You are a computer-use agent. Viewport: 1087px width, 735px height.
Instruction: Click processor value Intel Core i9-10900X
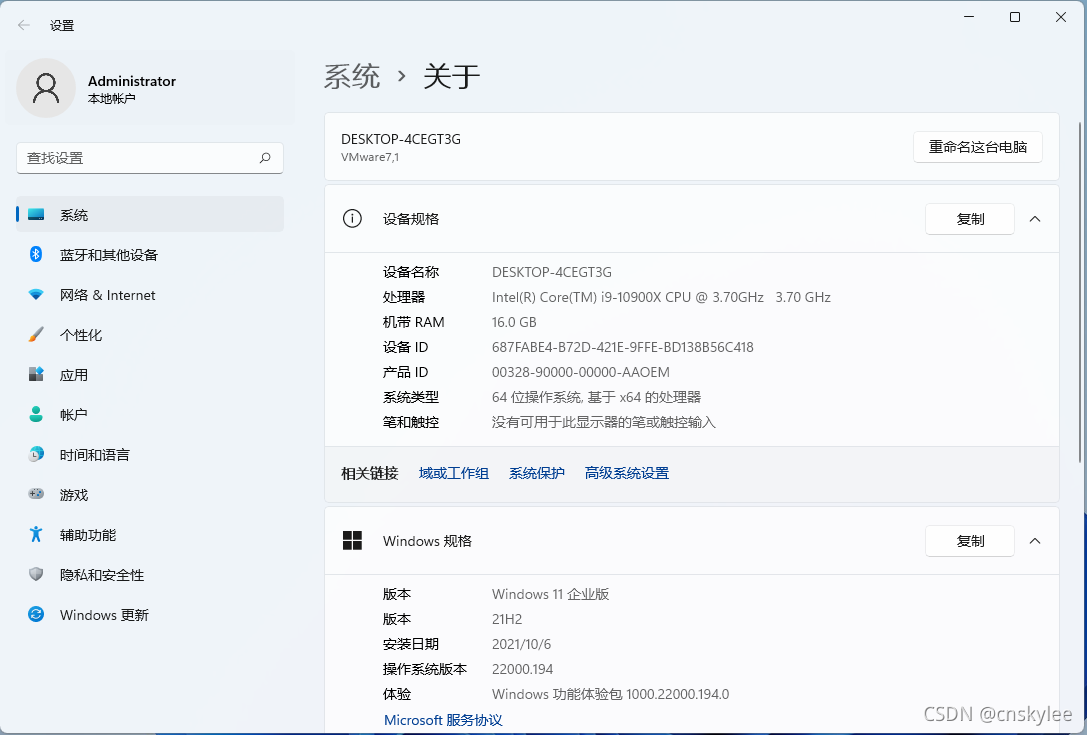pos(661,297)
